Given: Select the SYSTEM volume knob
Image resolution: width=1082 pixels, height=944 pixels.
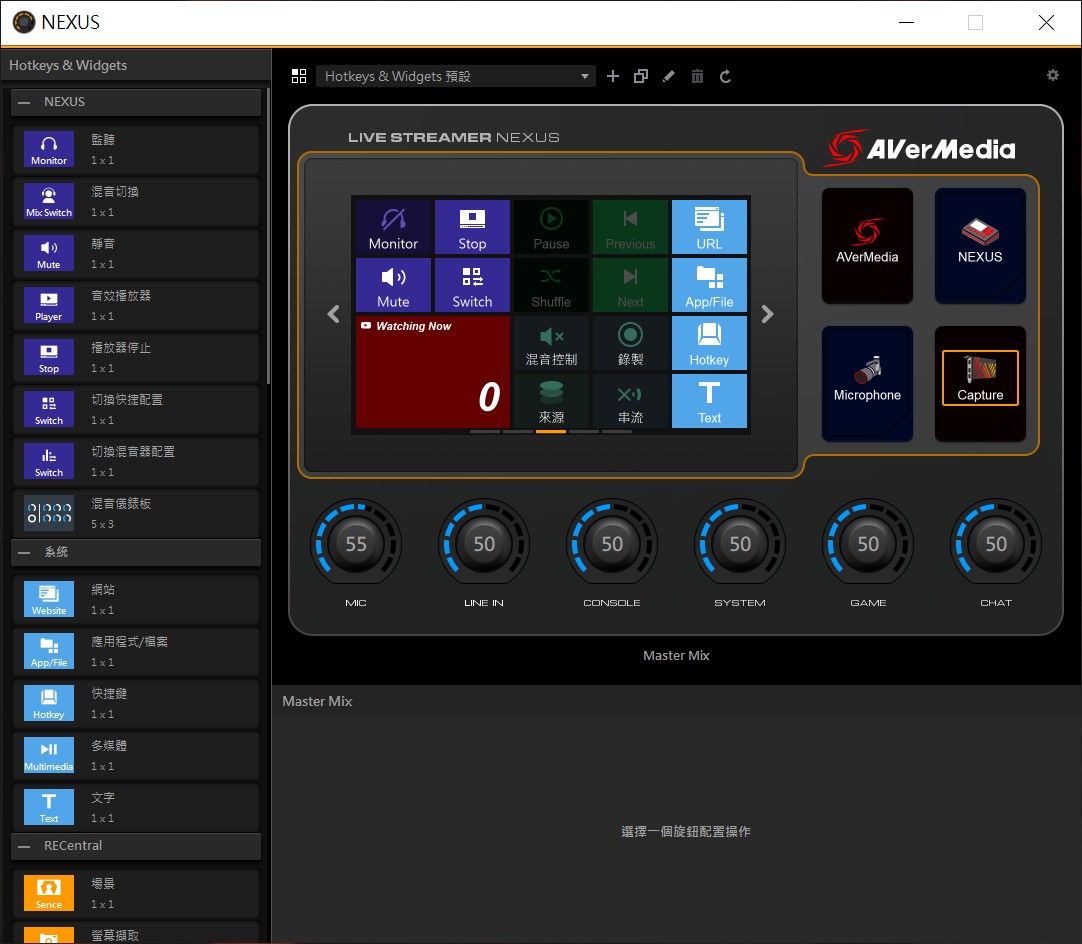Looking at the screenshot, I should point(740,544).
